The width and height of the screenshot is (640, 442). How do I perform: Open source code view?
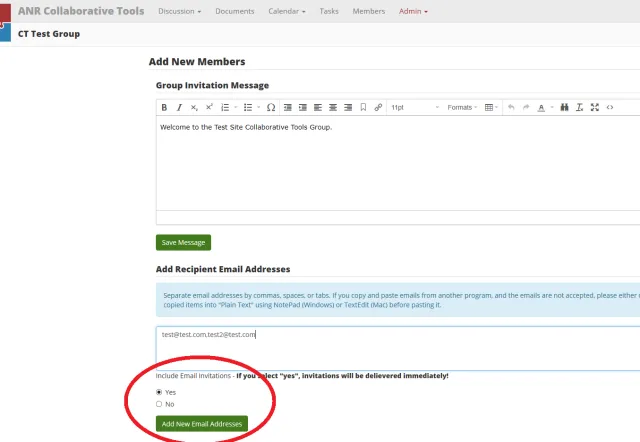click(610, 107)
